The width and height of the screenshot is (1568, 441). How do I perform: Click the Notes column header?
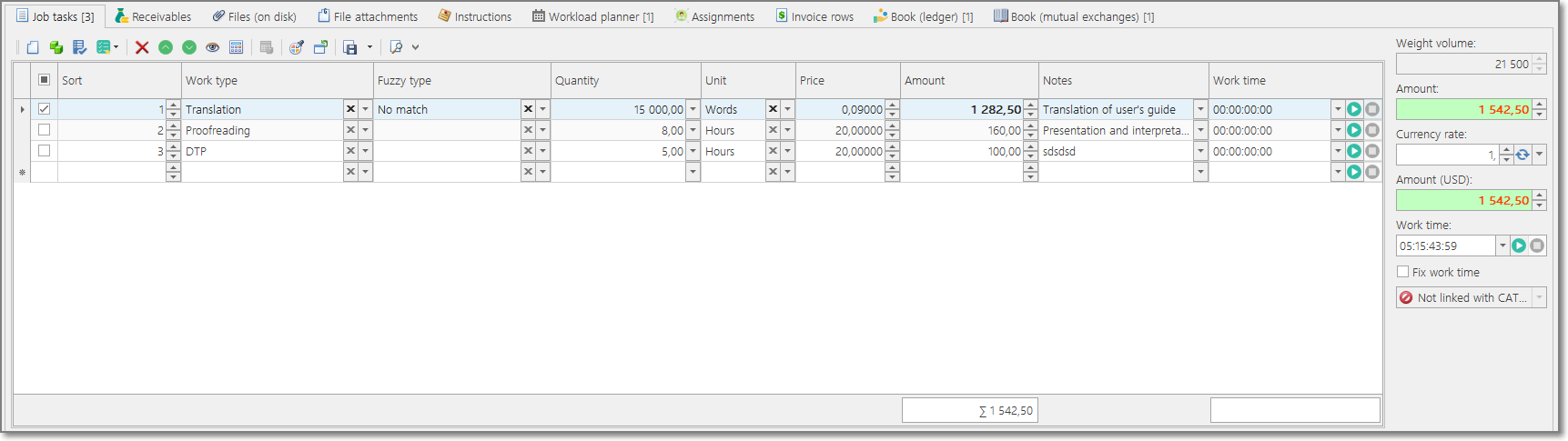point(1123,80)
